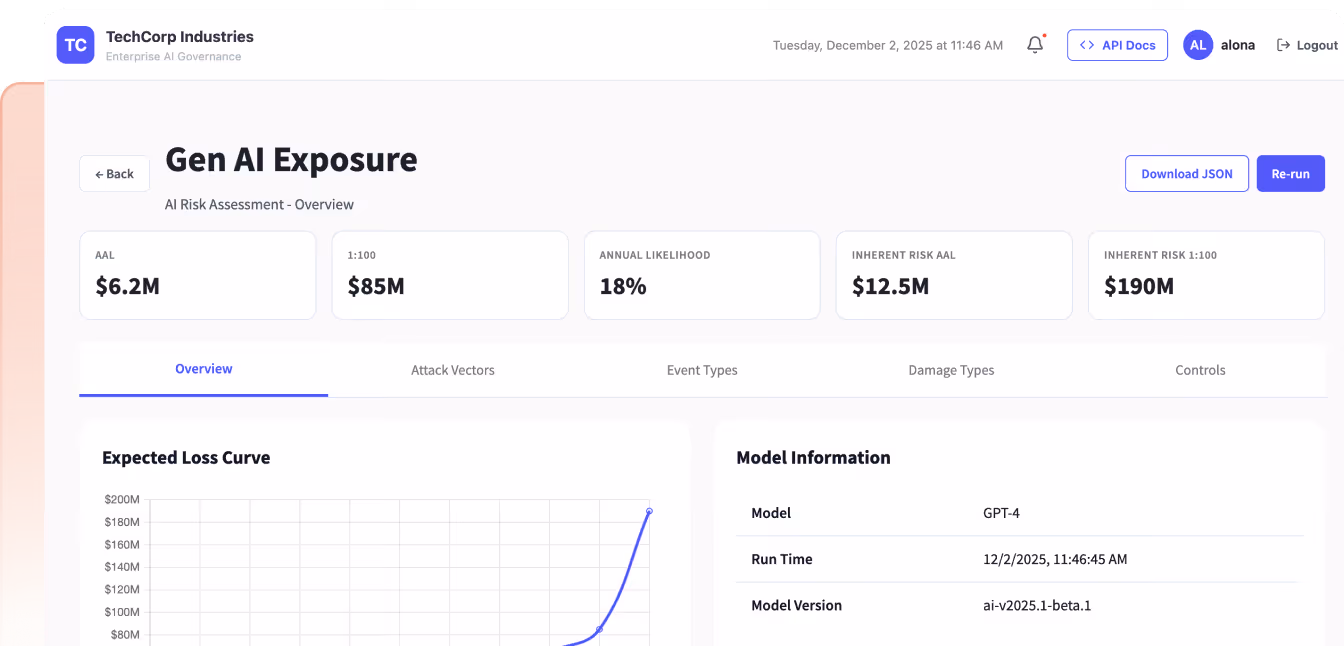This screenshot has width=1344, height=646.
Task: Switch to the Overview tab
Action: tap(204, 369)
